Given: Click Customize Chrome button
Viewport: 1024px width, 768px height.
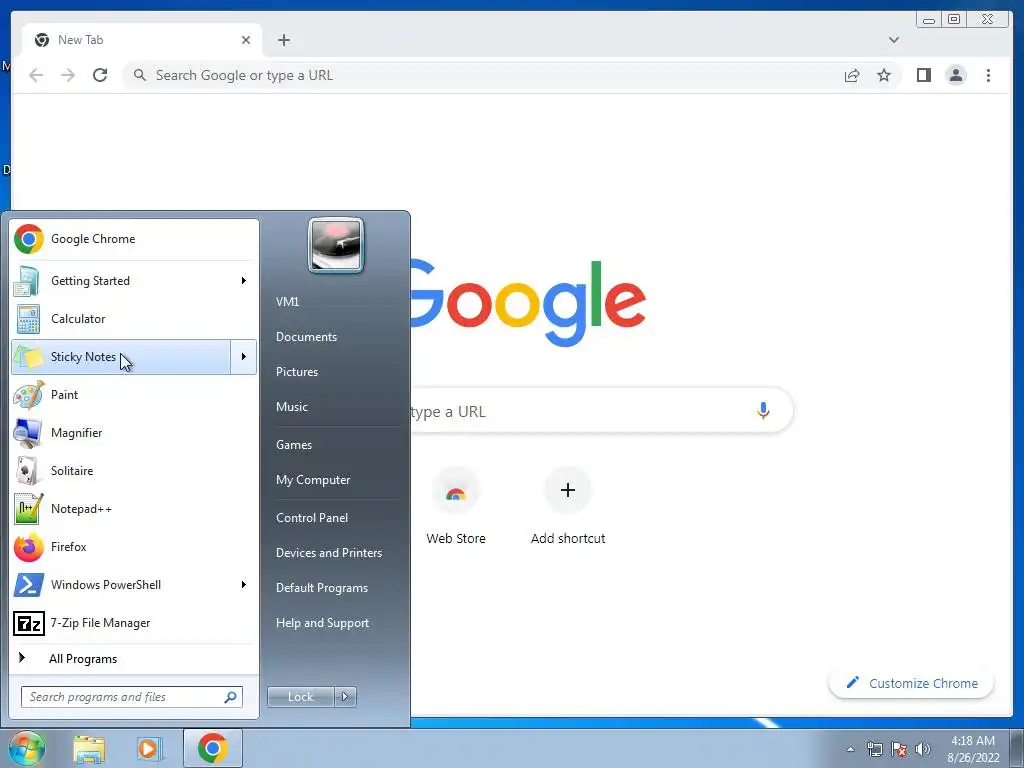Looking at the screenshot, I should click(x=912, y=683).
